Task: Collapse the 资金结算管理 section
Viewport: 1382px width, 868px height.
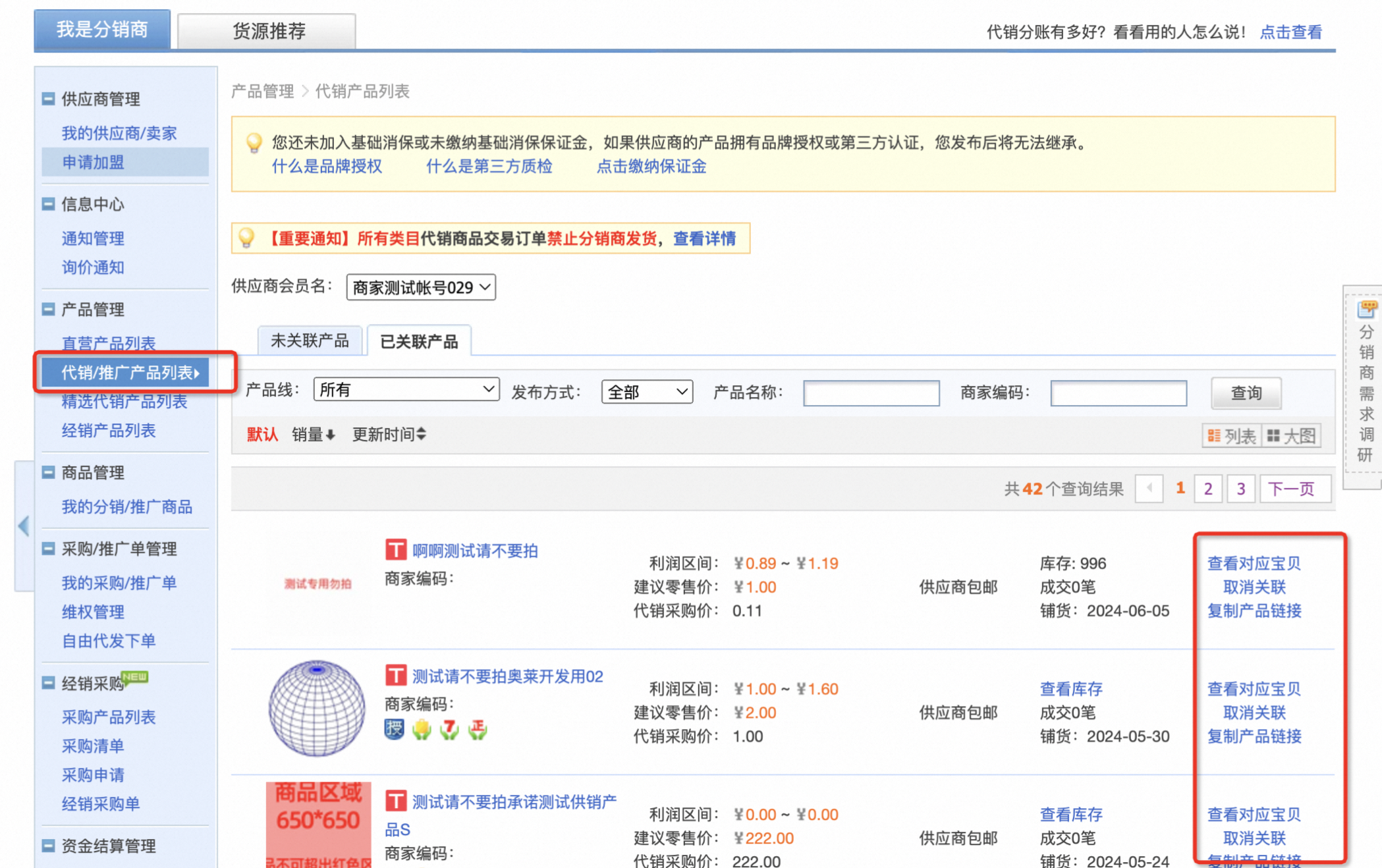Action: click(48, 846)
